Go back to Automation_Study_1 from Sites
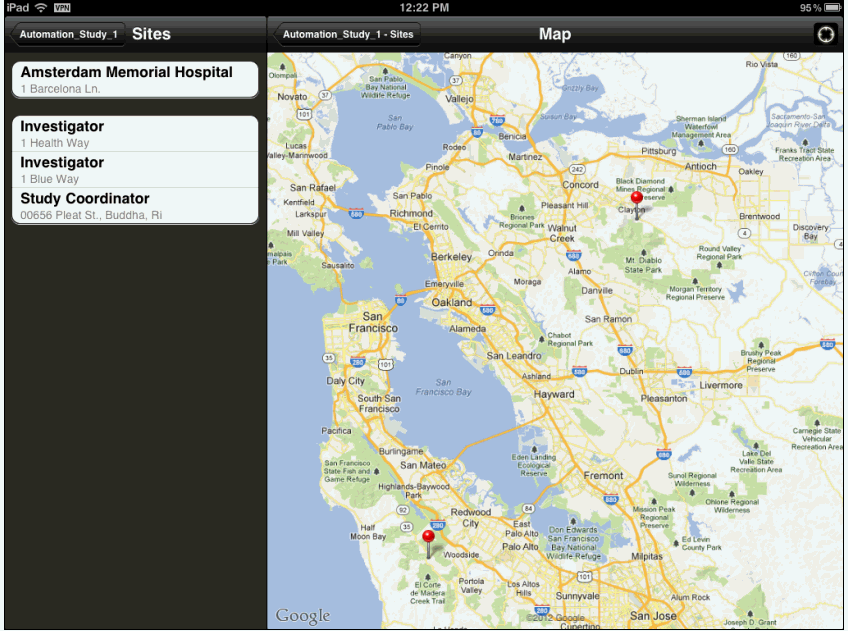This screenshot has height=631, width=848. coord(68,34)
